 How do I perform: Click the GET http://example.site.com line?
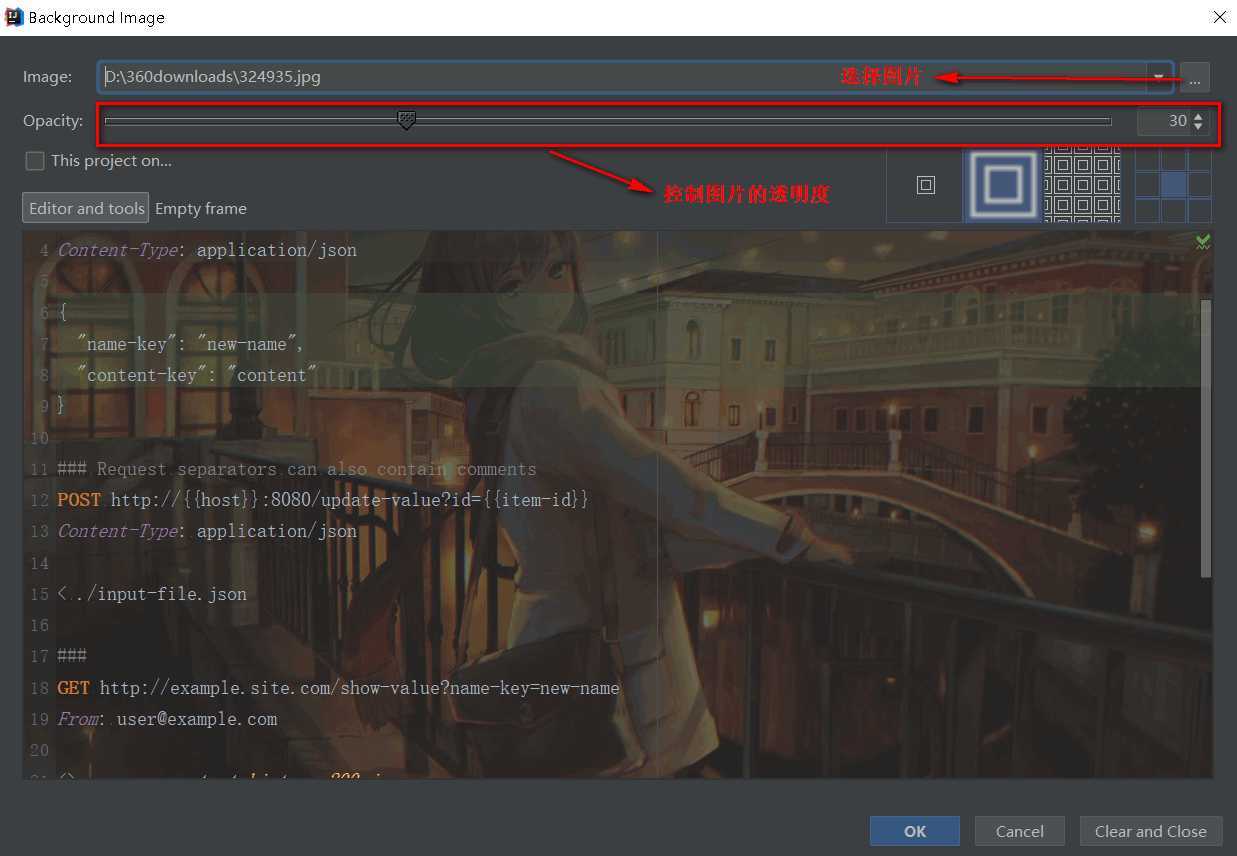[338, 688]
